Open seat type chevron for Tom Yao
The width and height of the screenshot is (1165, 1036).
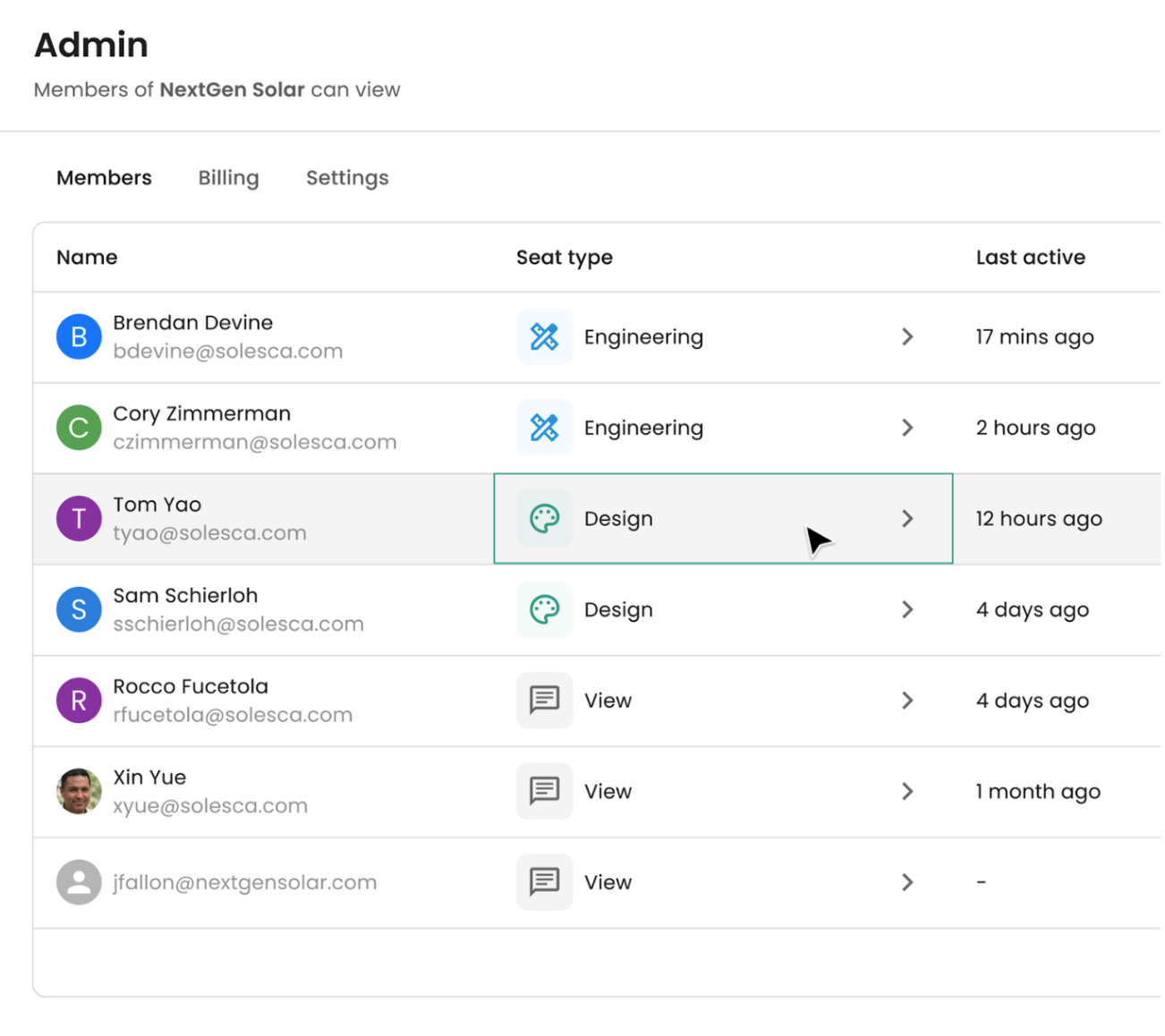(907, 519)
